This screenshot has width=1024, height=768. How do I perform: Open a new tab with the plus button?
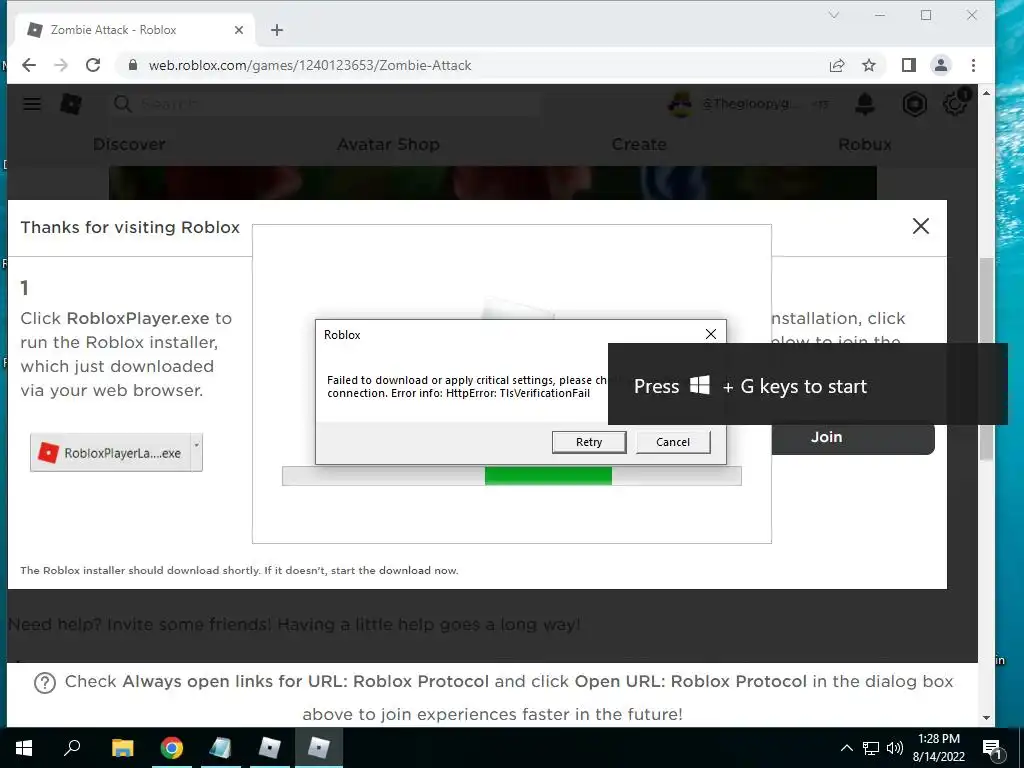pyautogui.click(x=277, y=30)
